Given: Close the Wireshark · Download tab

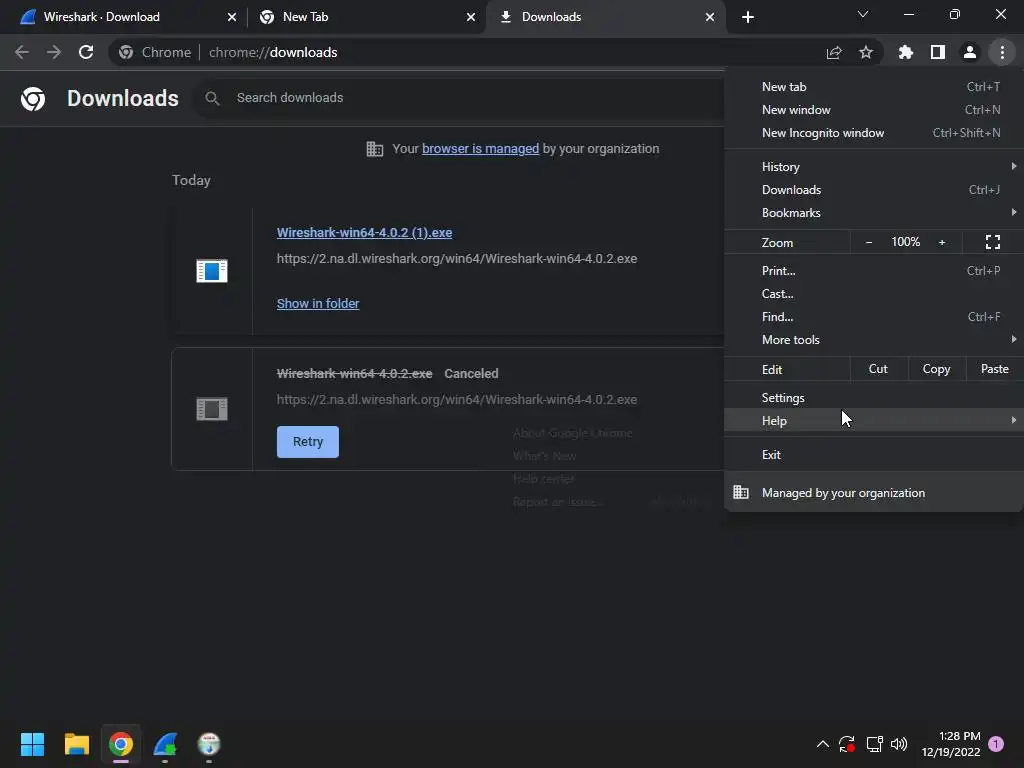Looking at the screenshot, I should 232,17.
